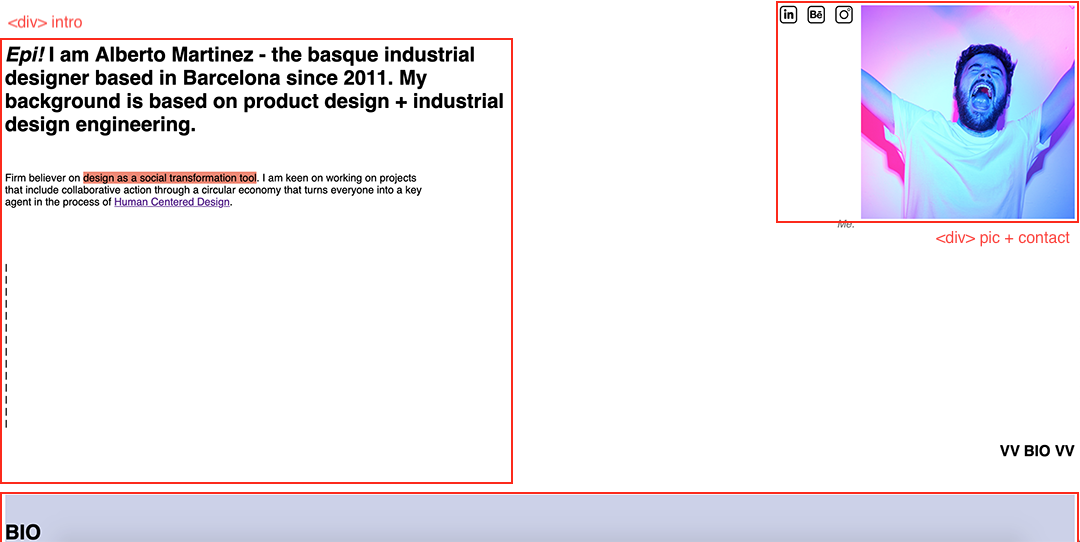Click the VV BIO VV link
Image resolution: width=1080 pixels, height=542 pixels.
(1037, 451)
